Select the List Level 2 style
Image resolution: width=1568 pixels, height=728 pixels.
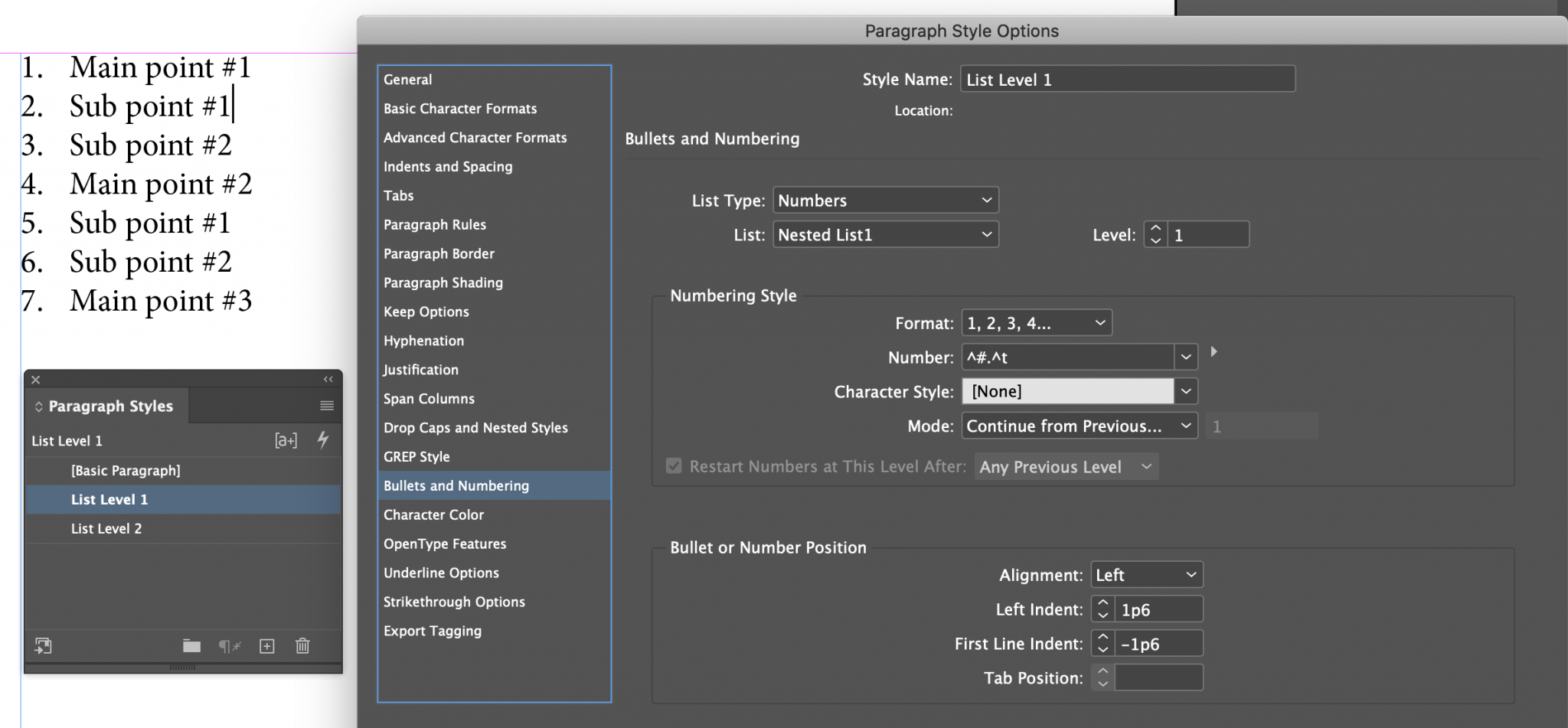tap(107, 528)
